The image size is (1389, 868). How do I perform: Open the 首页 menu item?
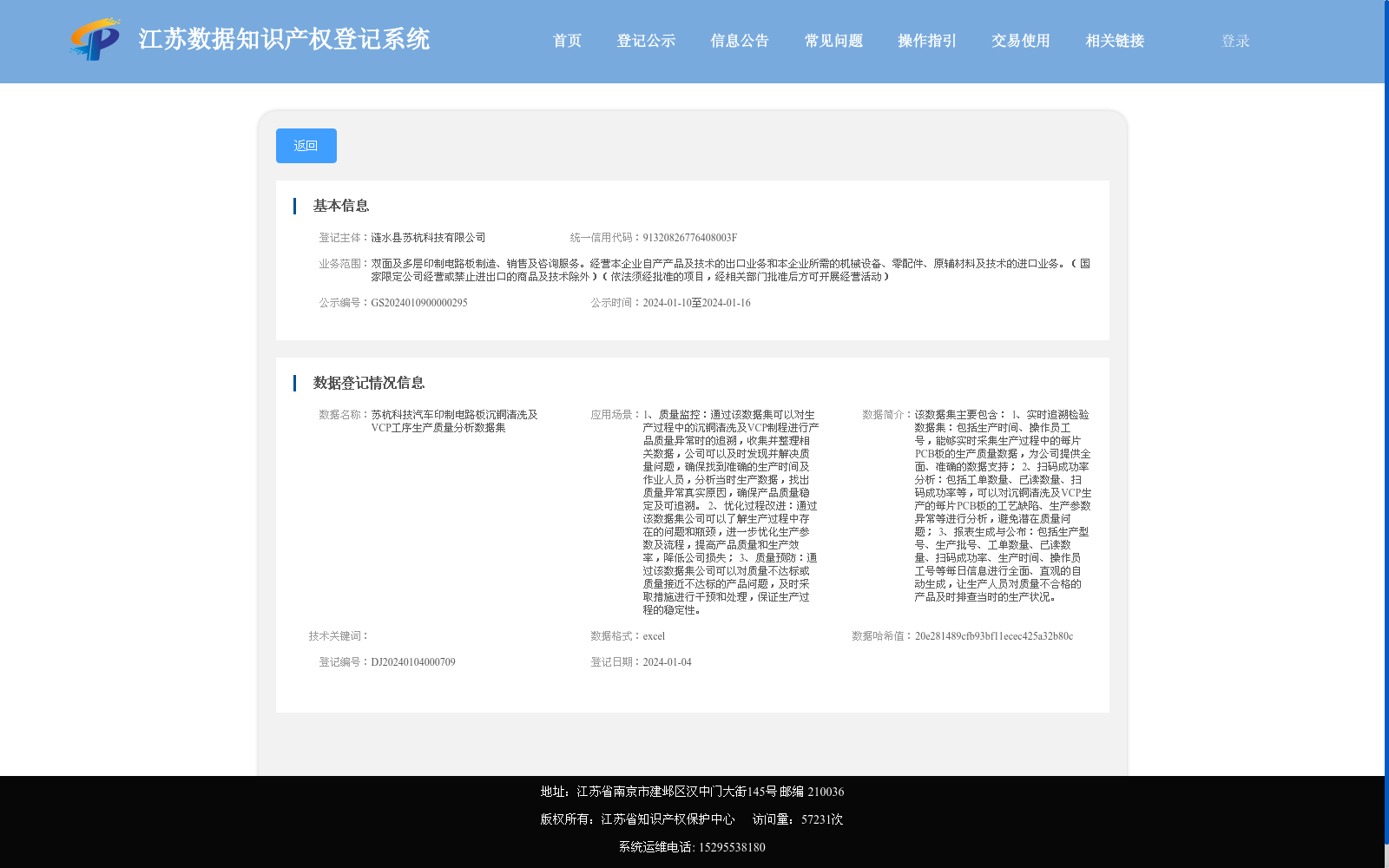click(567, 41)
